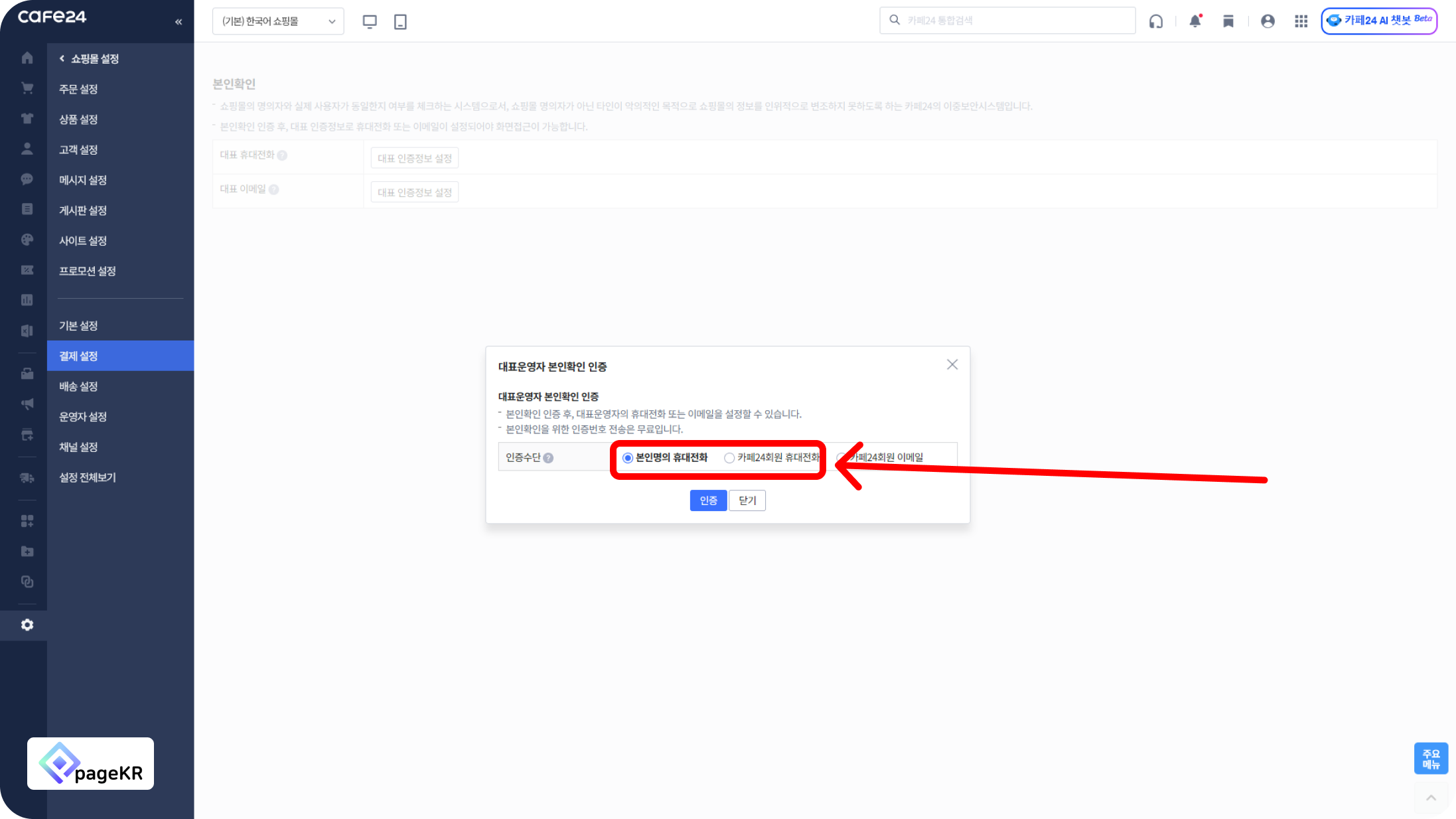Go back via 쇼핑몰 설정 chevron

tap(62, 58)
